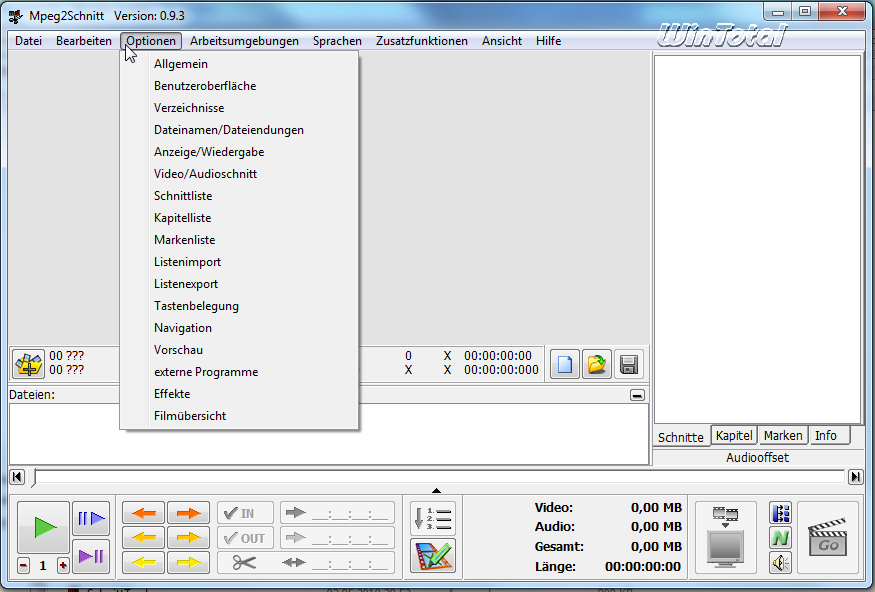Choose the Verzeichnisse menu entry
Viewport: 875px width, 592px height.
click(x=239, y=108)
